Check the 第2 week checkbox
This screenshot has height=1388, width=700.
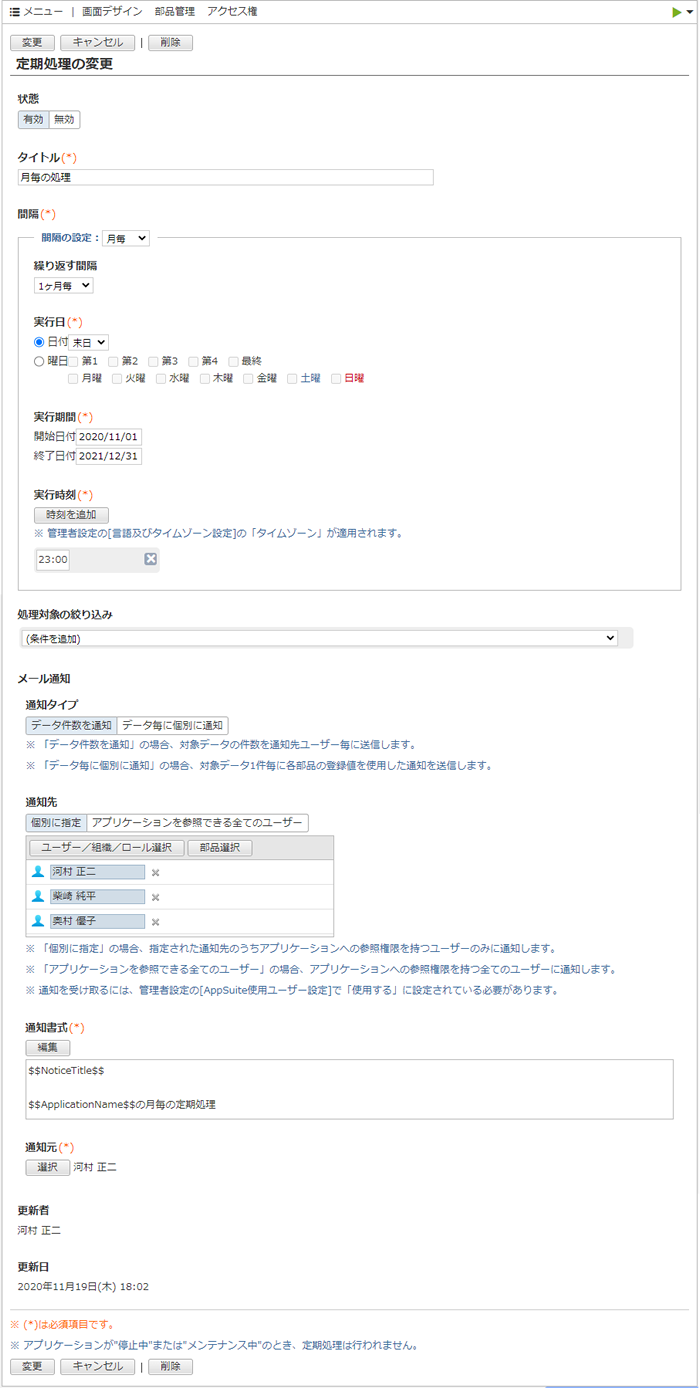coord(114,361)
